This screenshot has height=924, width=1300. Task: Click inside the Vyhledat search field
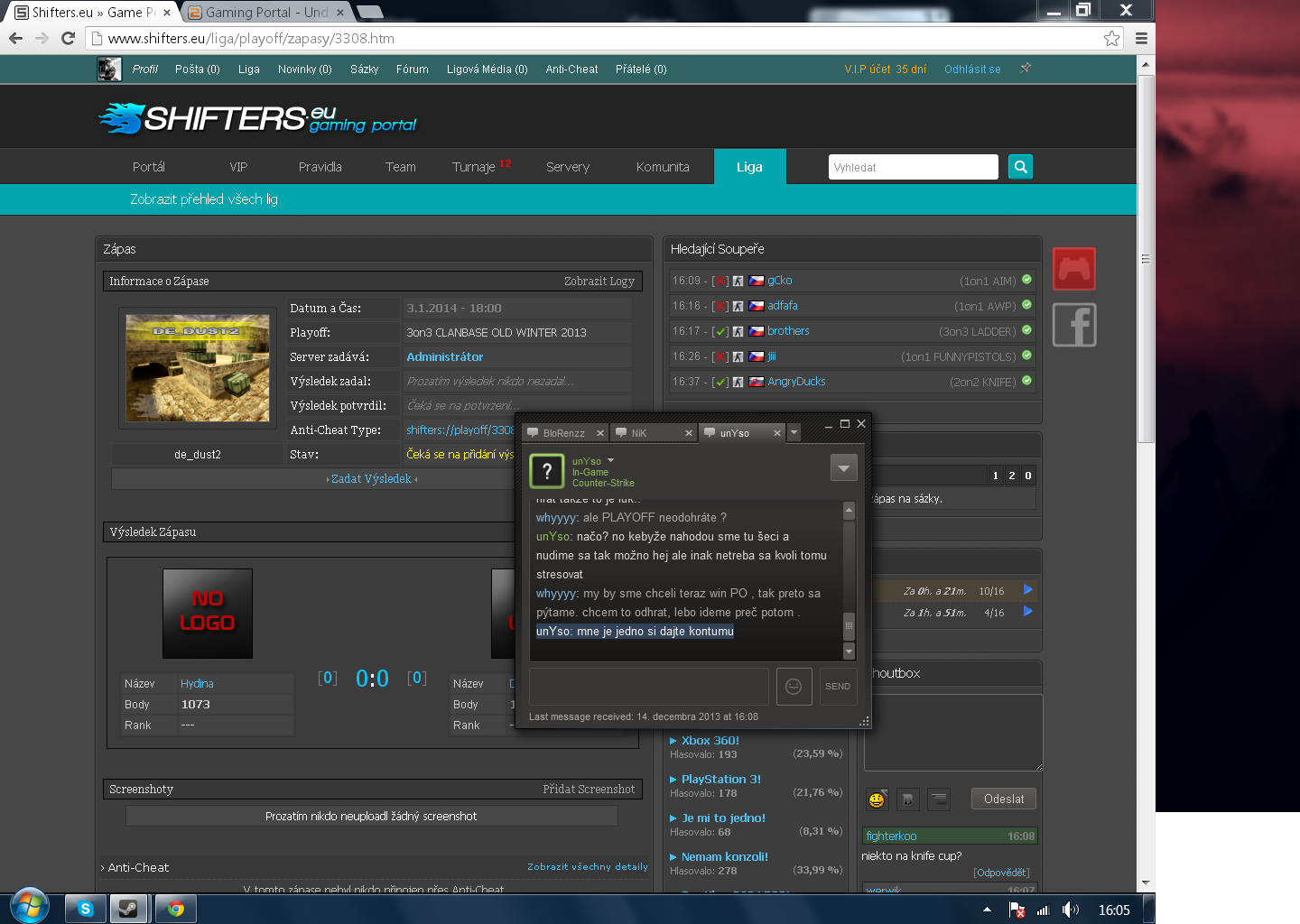[913, 167]
